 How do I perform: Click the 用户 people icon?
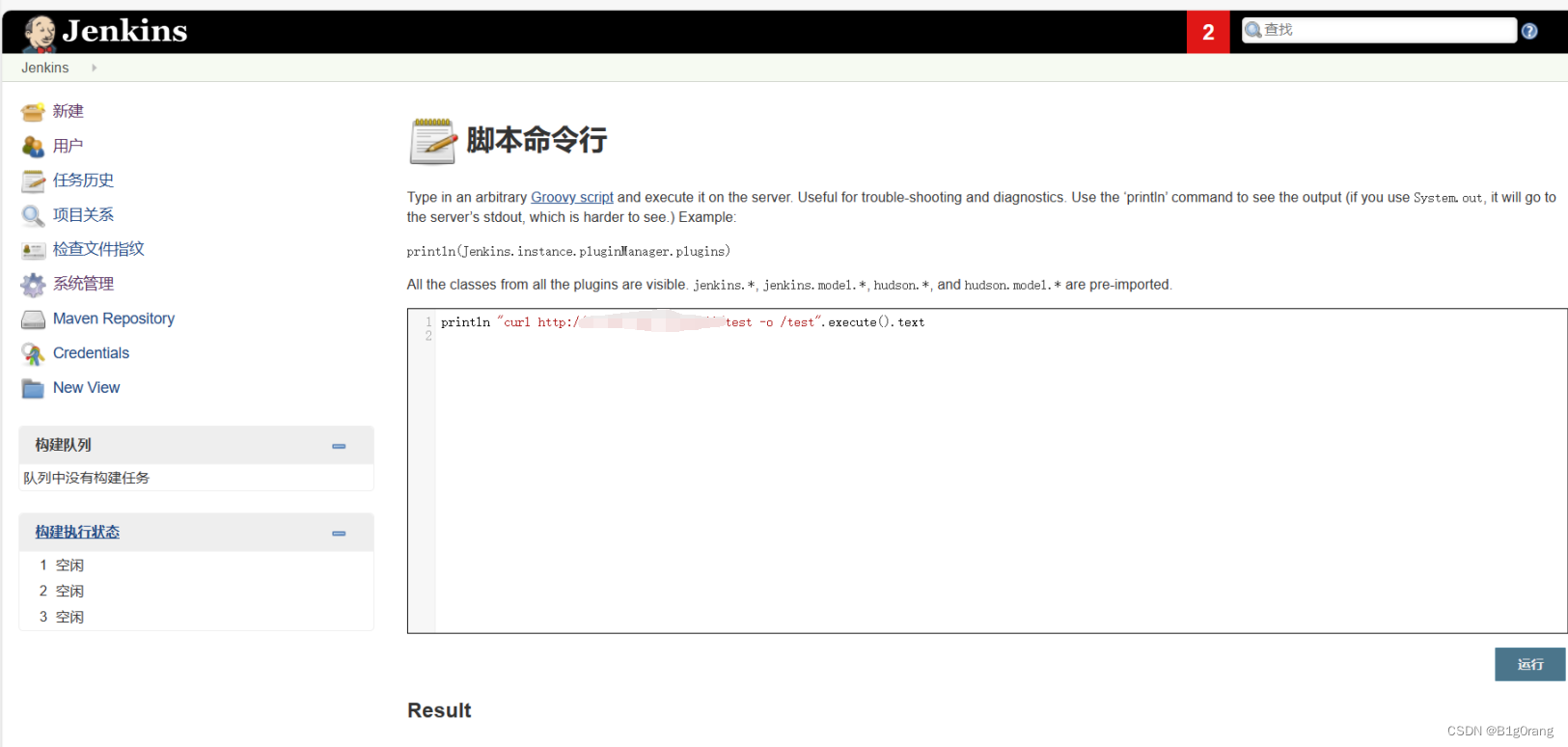[x=33, y=147]
